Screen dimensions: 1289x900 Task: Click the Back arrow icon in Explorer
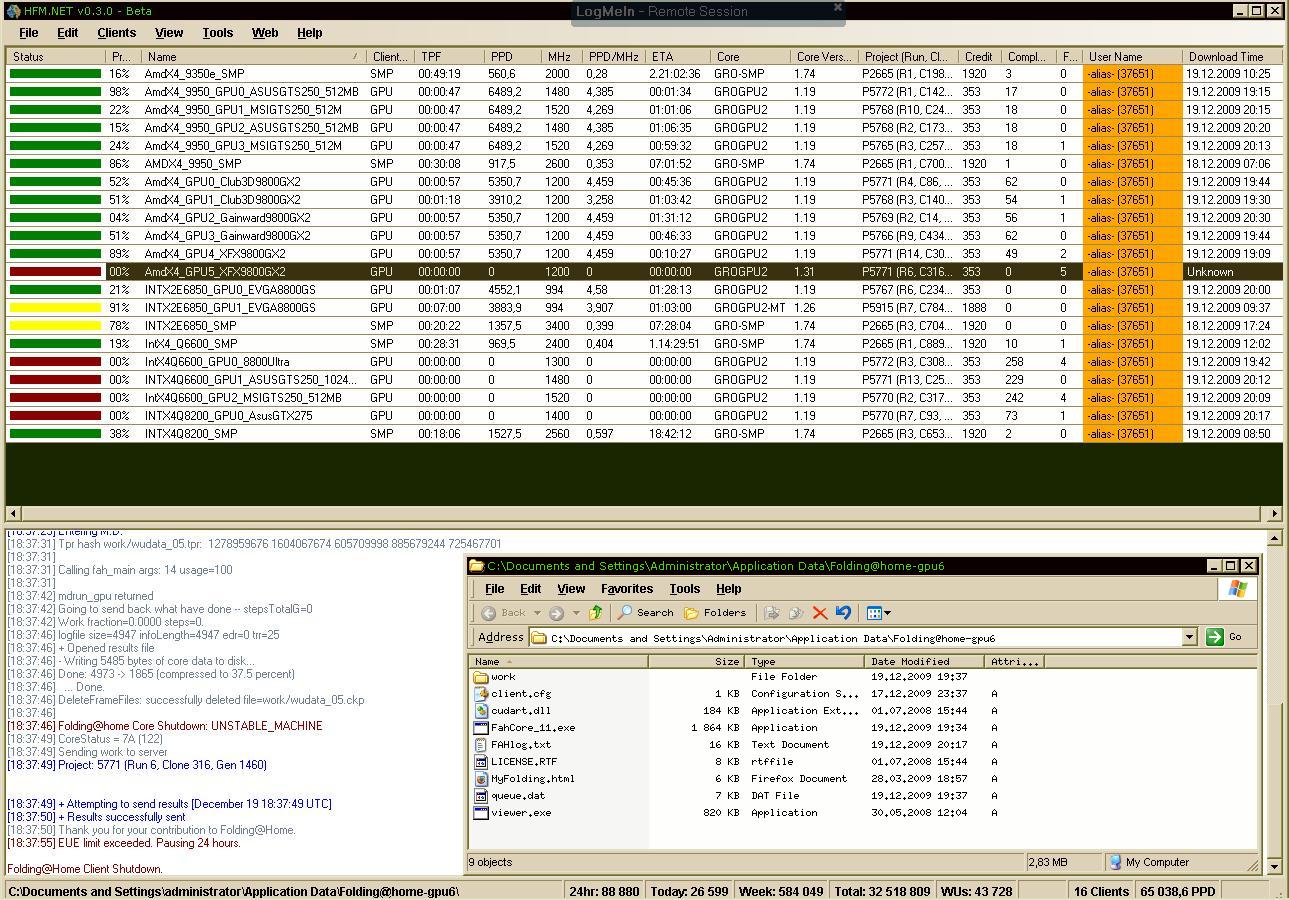coord(489,613)
